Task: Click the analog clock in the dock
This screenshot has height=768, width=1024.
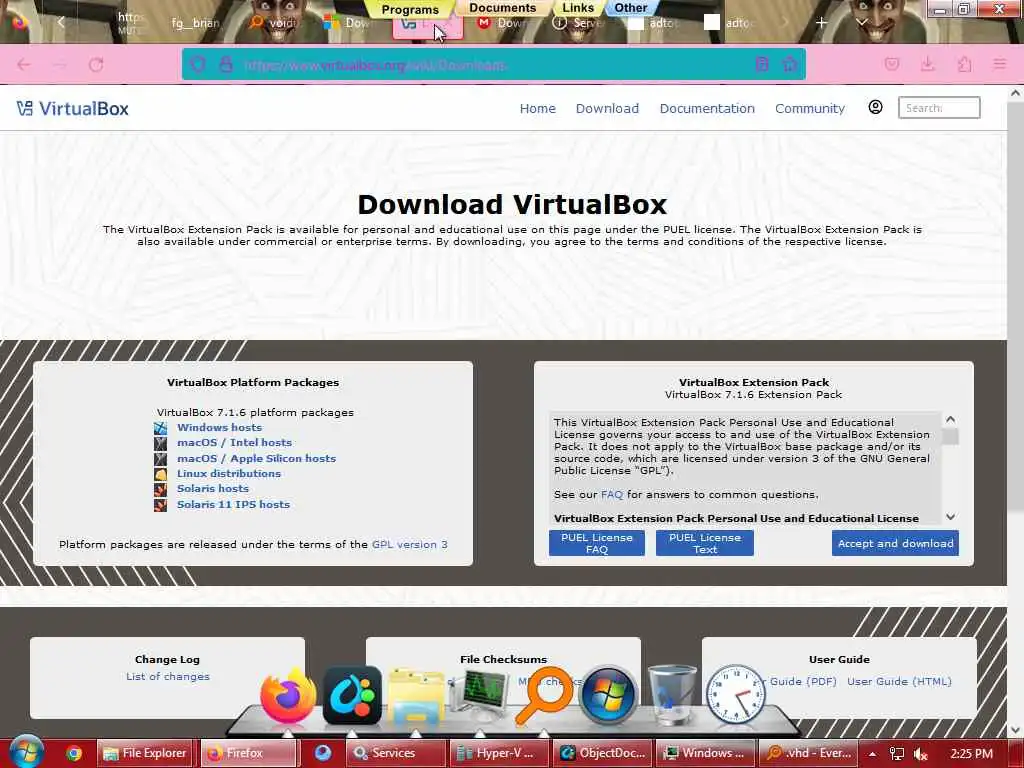Action: pyautogui.click(x=735, y=695)
